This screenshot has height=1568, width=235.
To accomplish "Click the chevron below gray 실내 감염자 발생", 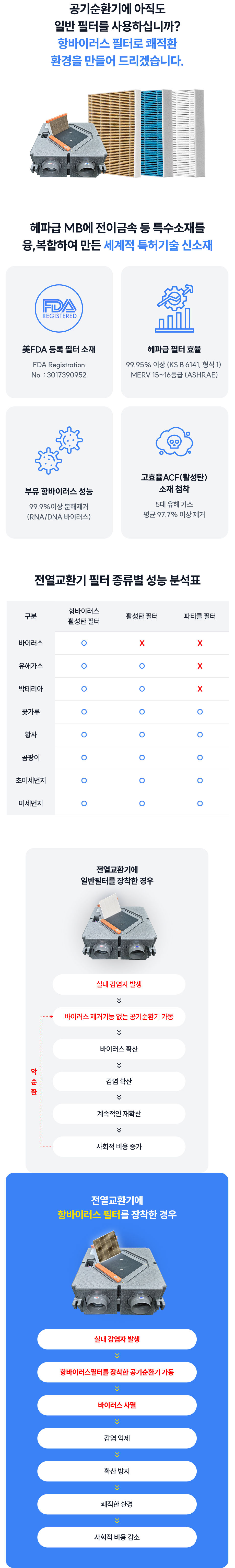I will (x=119, y=1000).
